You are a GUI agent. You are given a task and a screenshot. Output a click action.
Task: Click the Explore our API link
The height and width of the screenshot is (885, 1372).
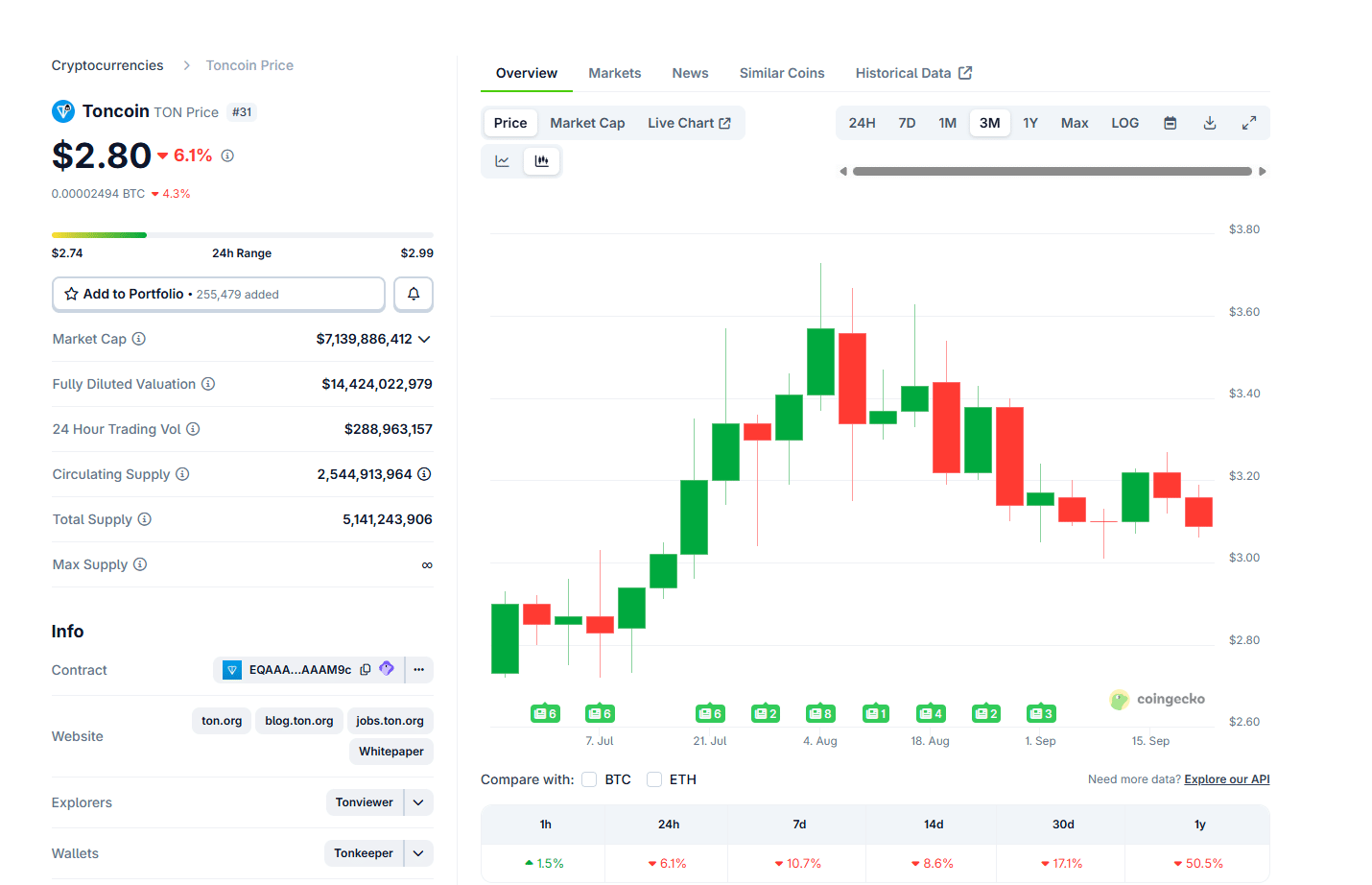tap(1226, 778)
